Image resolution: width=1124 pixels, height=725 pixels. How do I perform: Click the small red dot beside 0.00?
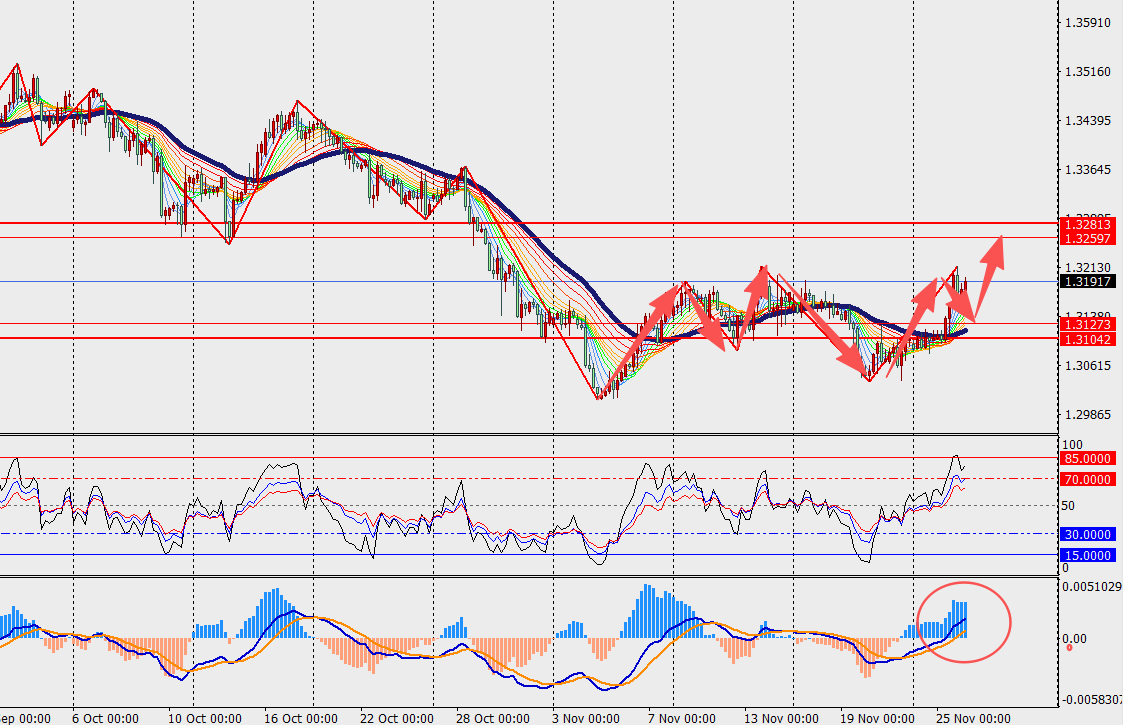(x=1069, y=647)
